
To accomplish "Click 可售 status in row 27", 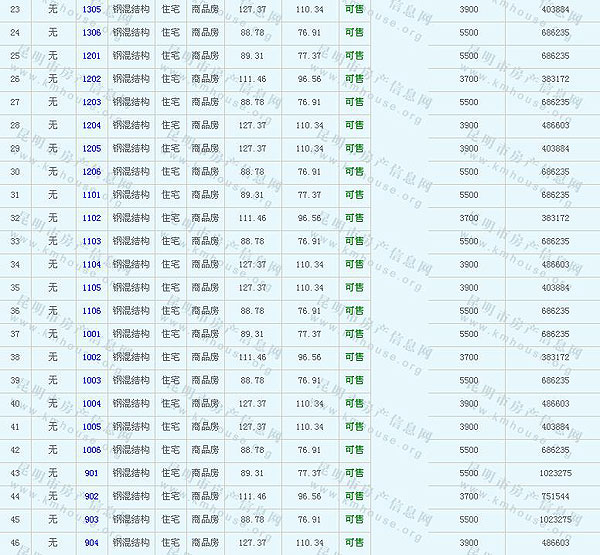I will 354,102.
